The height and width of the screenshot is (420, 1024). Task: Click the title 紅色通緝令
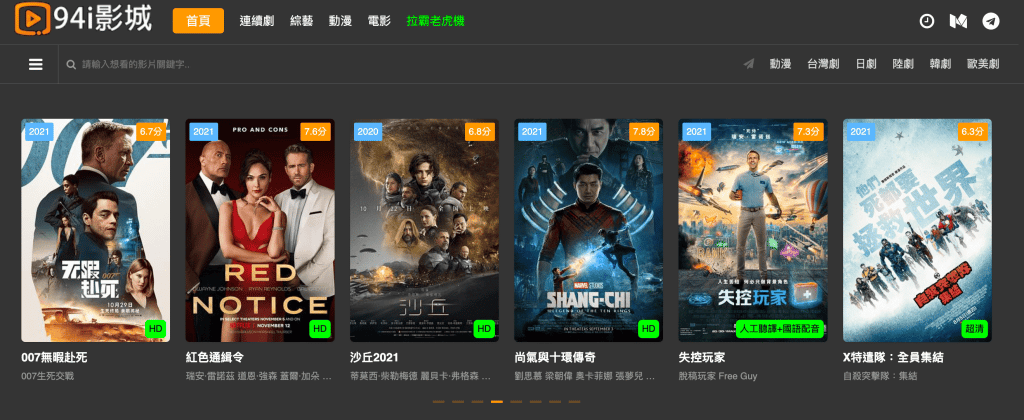click(215, 358)
